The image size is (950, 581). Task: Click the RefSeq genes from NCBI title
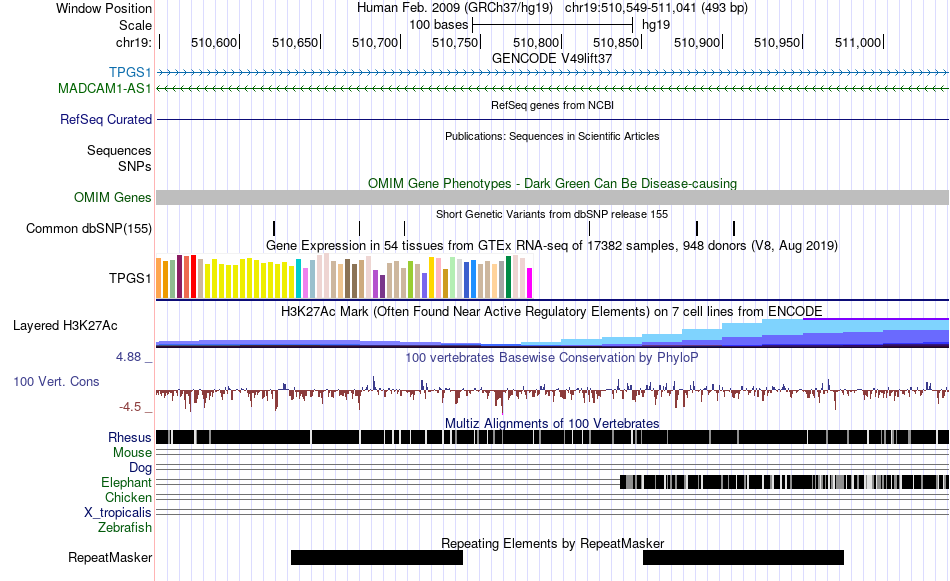click(552, 105)
